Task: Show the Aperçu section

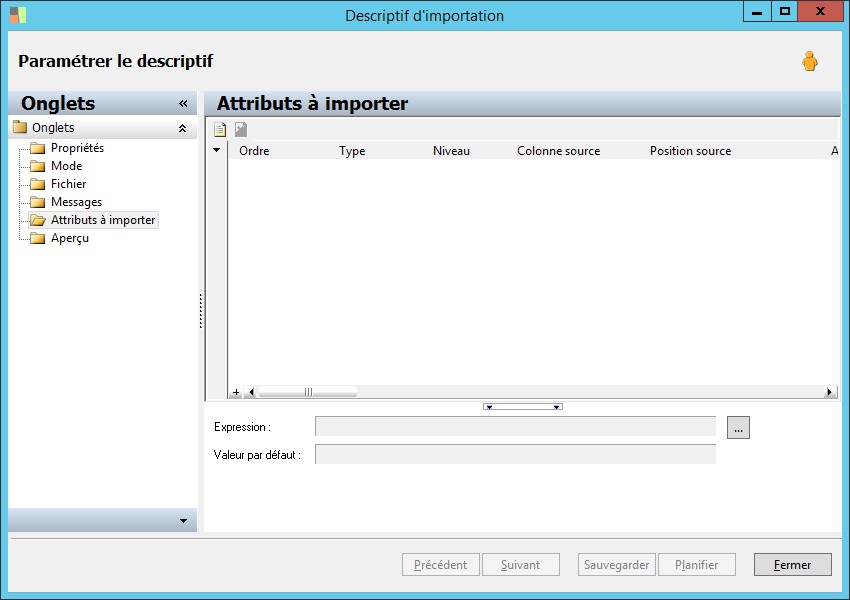Action: point(69,238)
